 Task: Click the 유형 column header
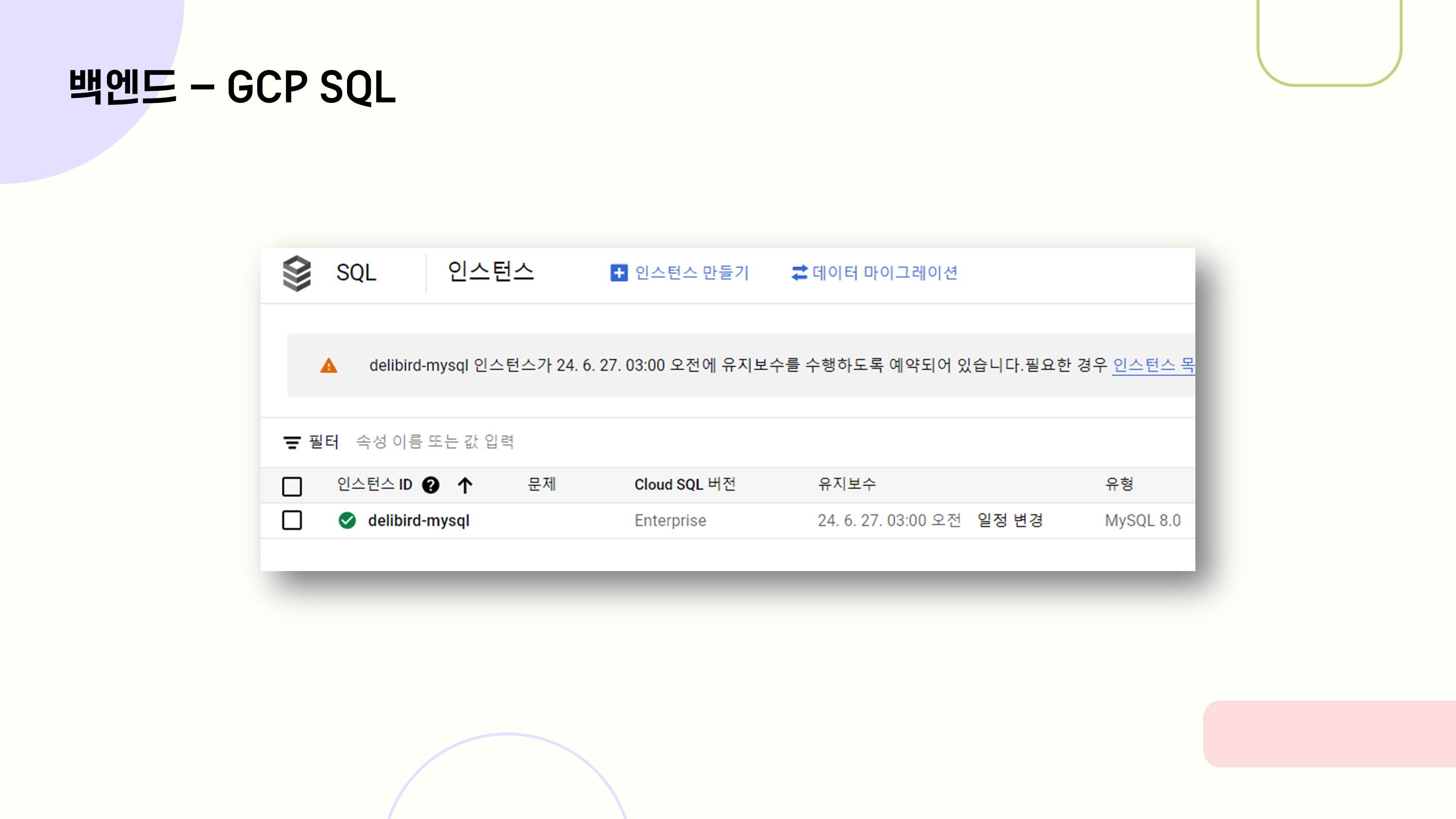pos(1119,484)
